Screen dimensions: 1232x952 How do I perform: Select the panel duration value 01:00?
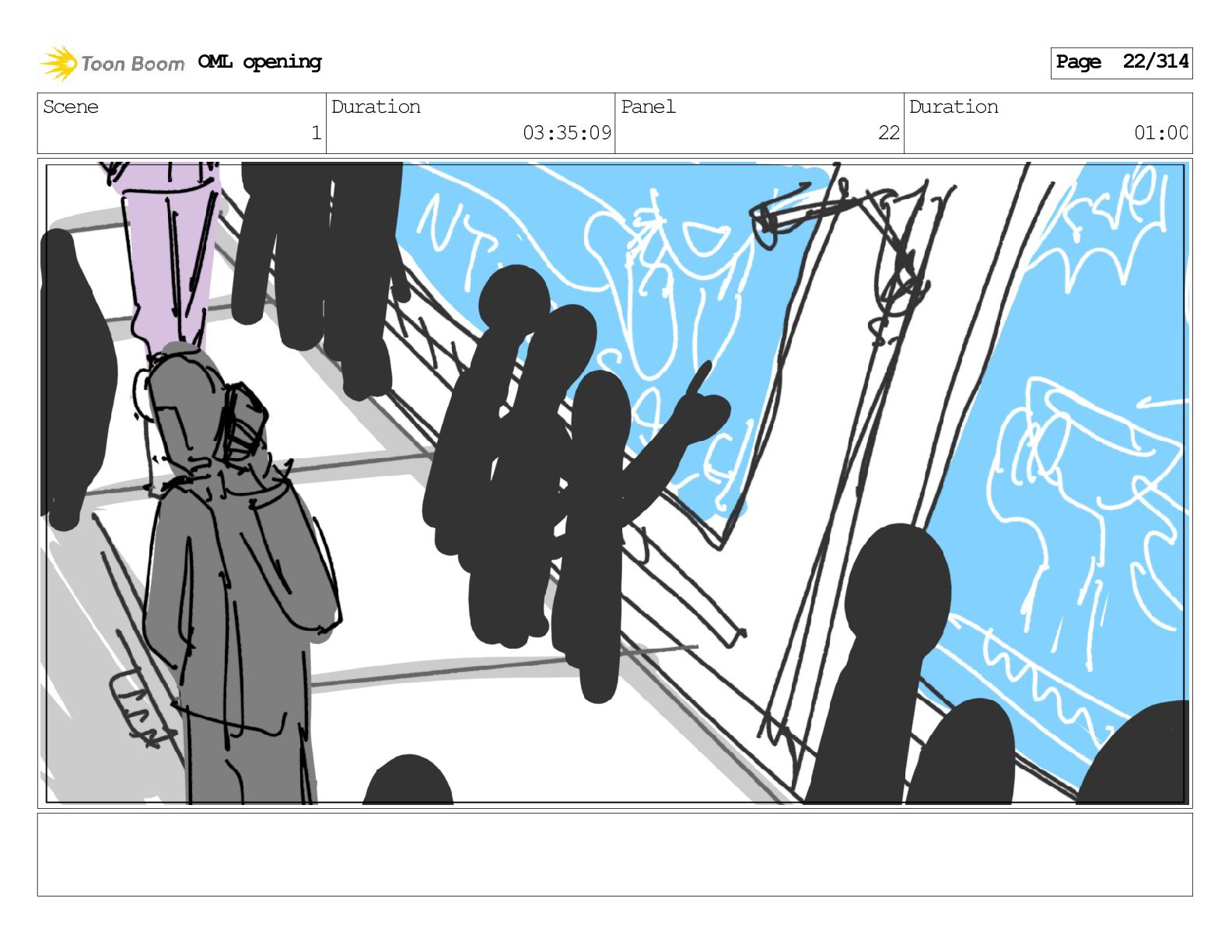tap(1161, 133)
